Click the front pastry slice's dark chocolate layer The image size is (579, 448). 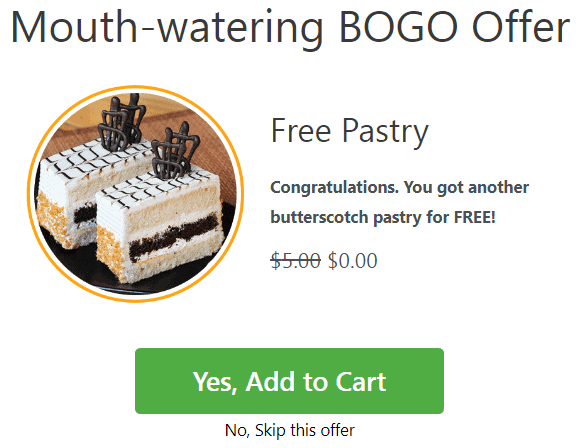coord(174,236)
